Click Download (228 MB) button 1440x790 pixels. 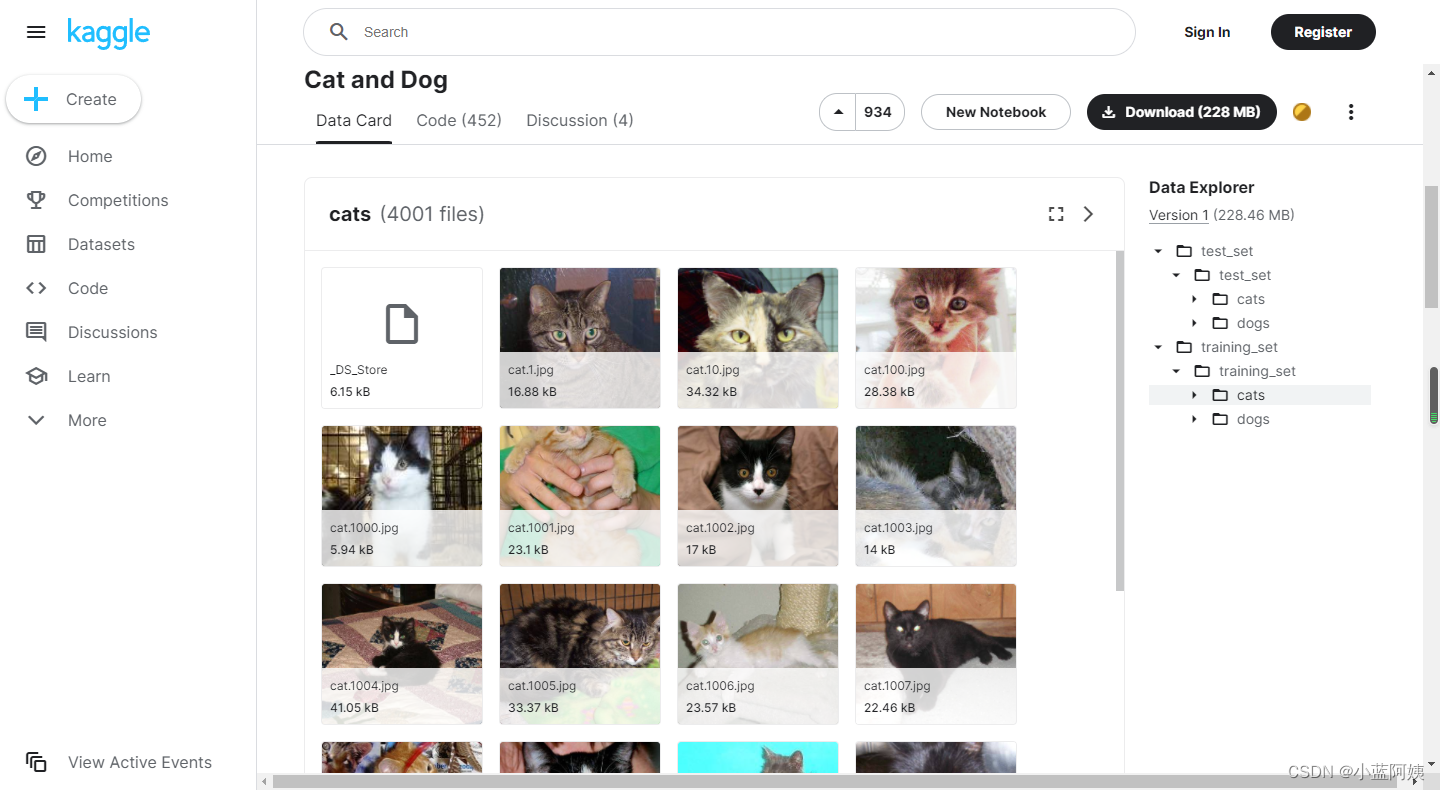point(1182,112)
